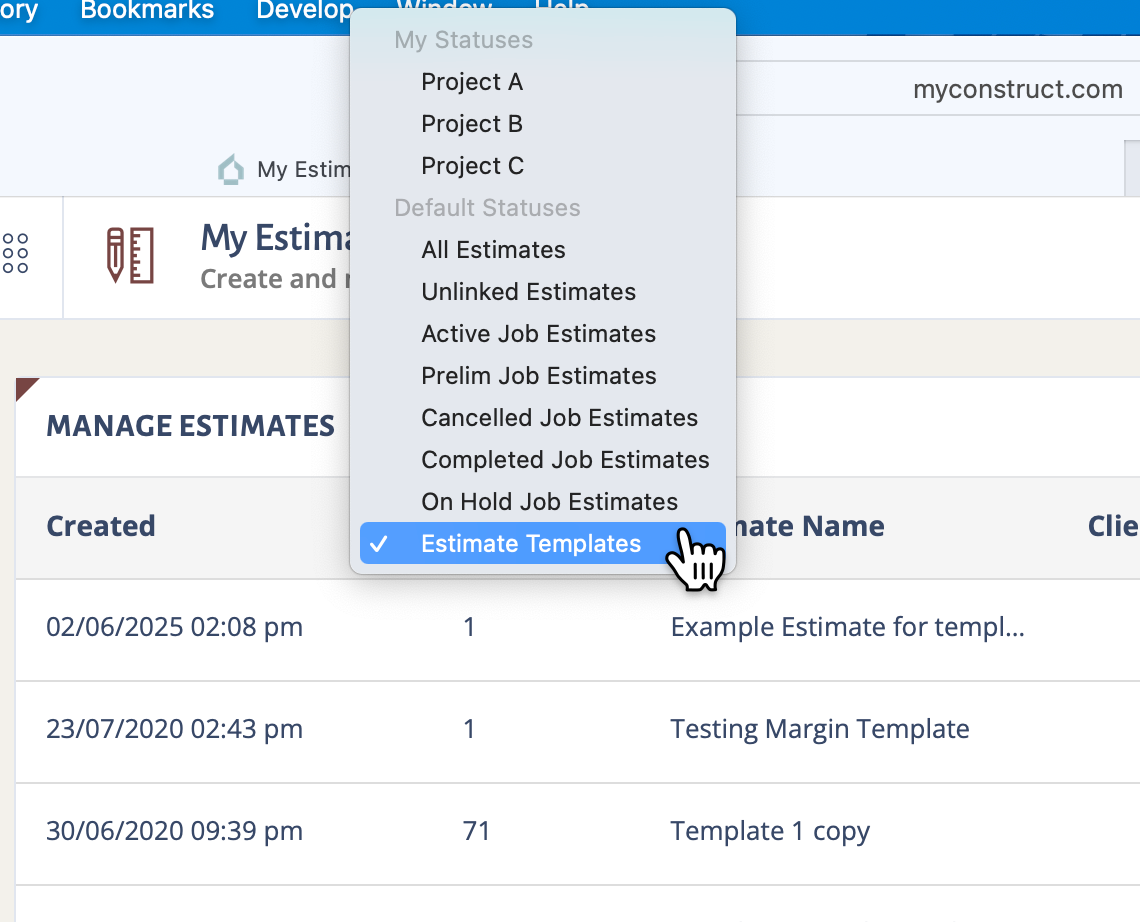
Task: Sort by the Created column header
Action: tap(101, 526)
